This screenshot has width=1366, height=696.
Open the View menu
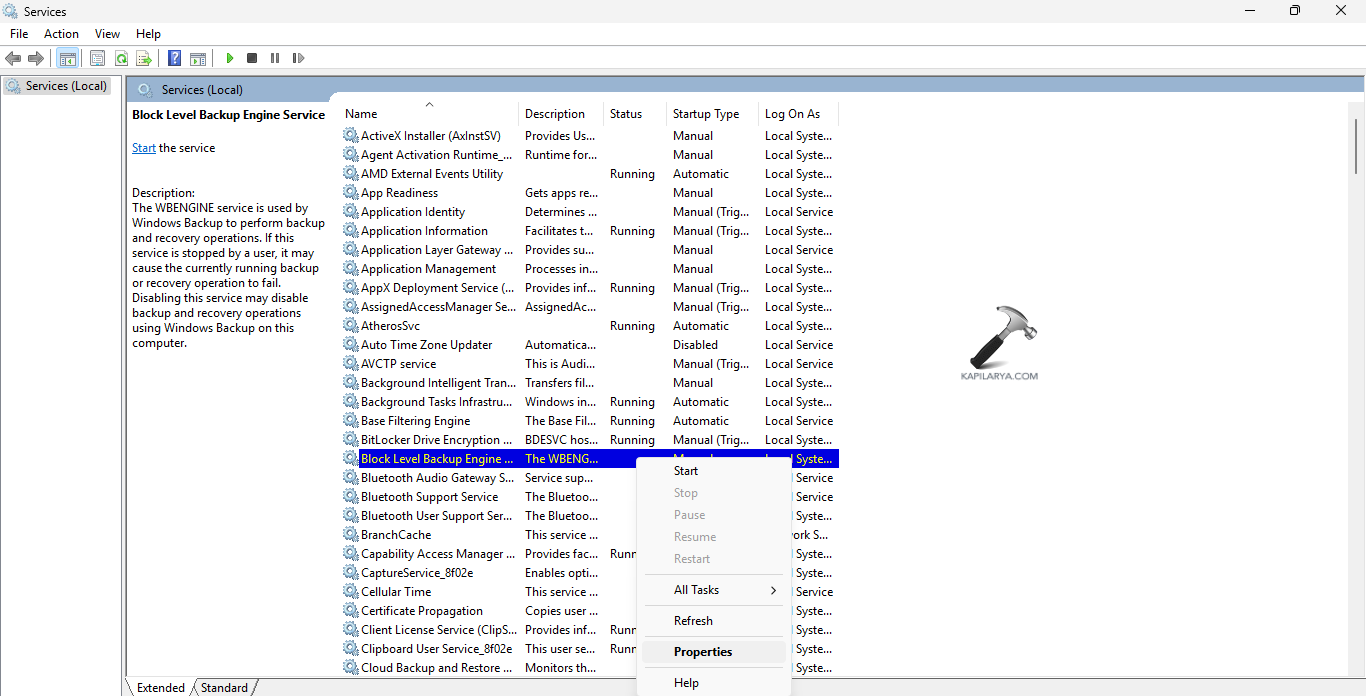107,34
